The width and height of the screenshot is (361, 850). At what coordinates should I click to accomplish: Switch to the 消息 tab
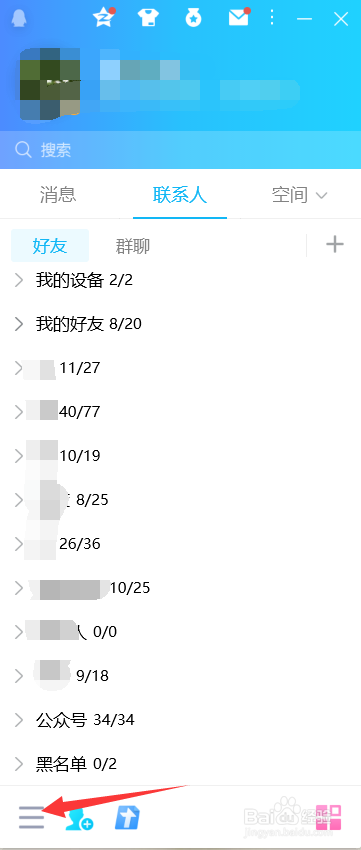(x=58, y=195)
